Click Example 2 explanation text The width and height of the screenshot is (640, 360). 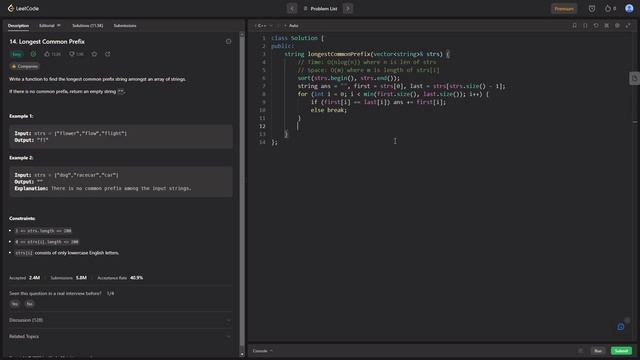coord(103,188)
